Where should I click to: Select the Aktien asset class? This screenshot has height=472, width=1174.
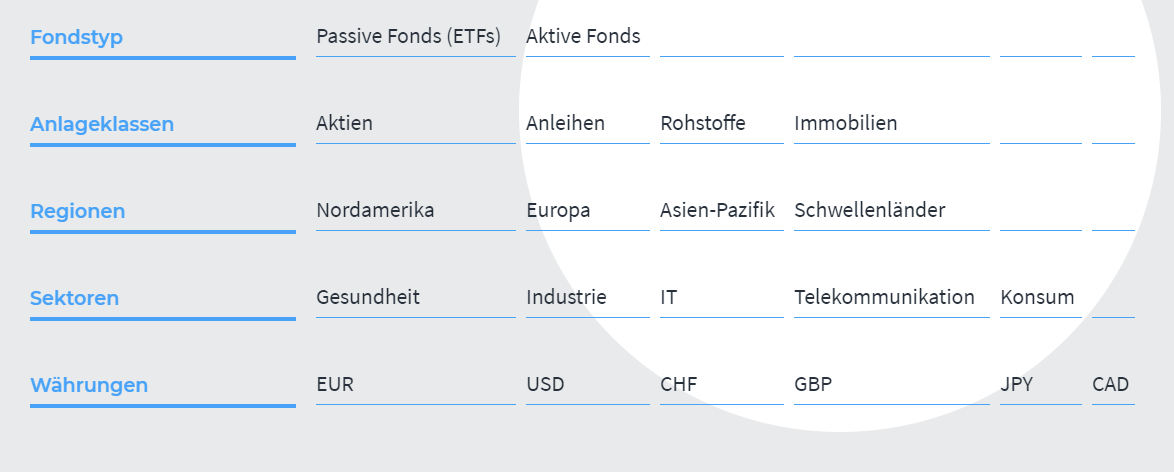click(x=344, y=123)
